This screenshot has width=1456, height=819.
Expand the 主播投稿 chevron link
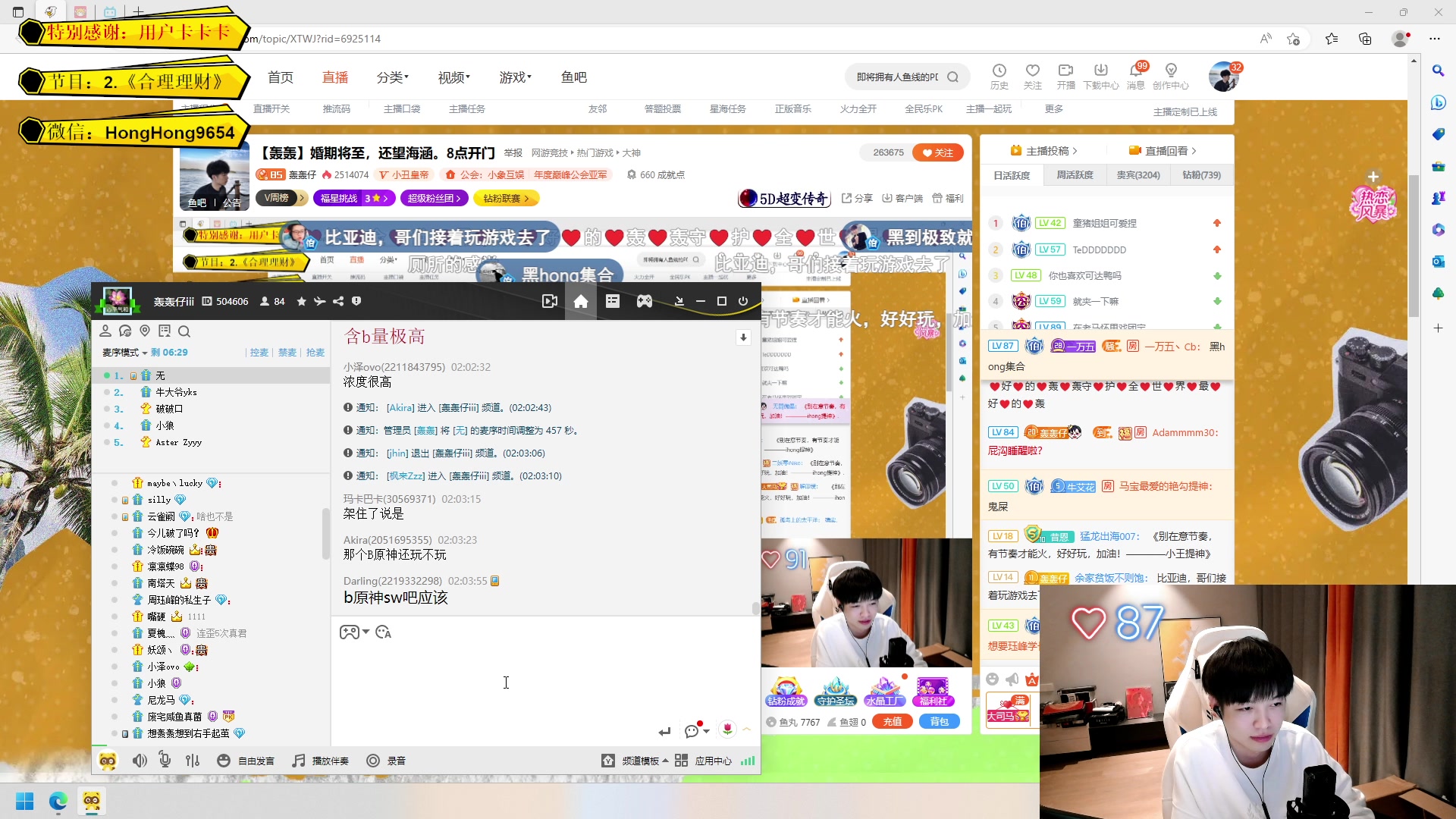[1044, 151]
